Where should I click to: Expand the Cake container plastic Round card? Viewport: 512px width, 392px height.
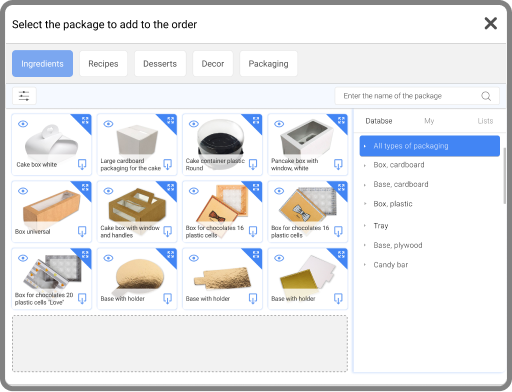(256, 120)
